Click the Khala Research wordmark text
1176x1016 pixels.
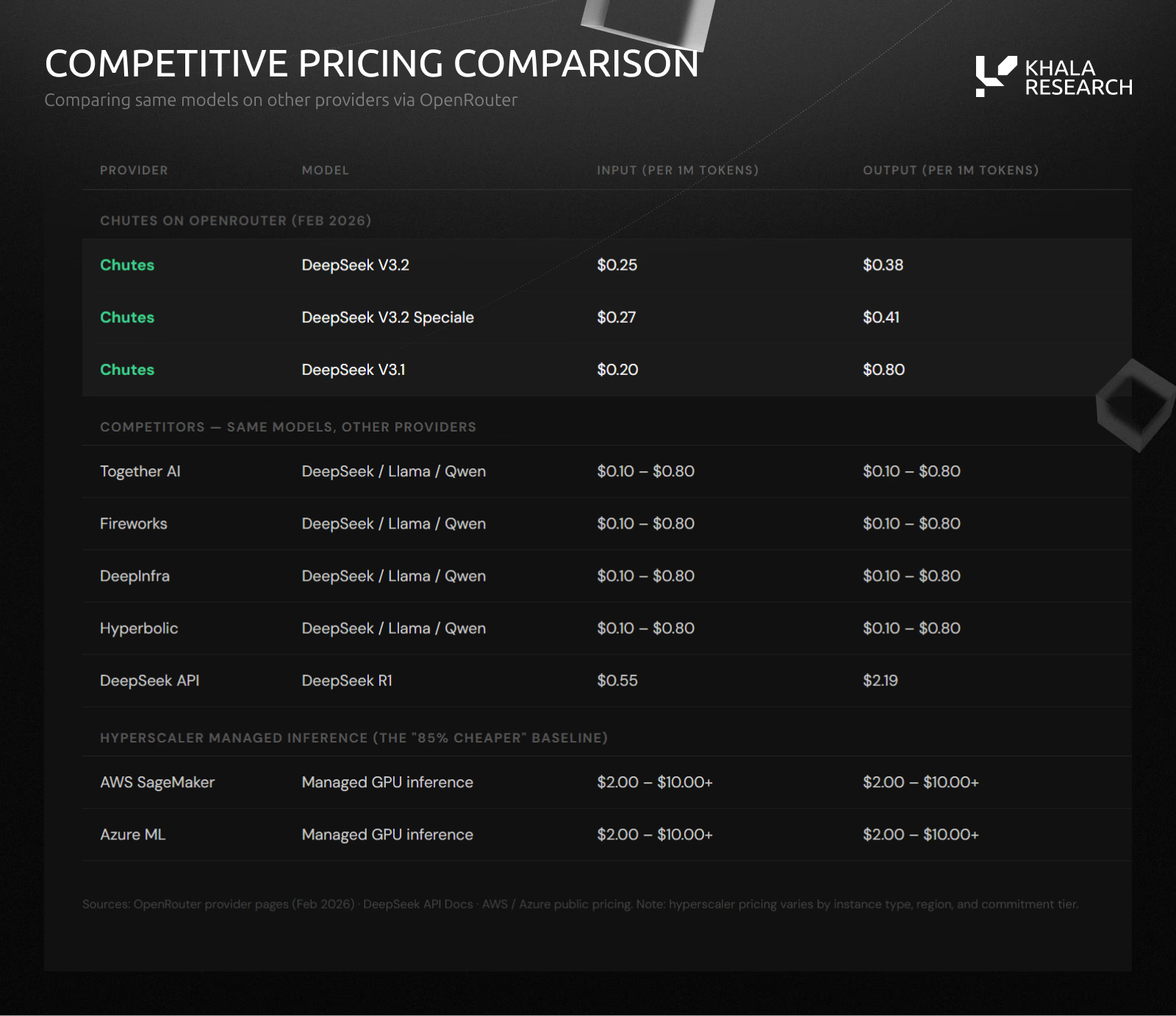pyautogui.click(x=1078, y=77)
